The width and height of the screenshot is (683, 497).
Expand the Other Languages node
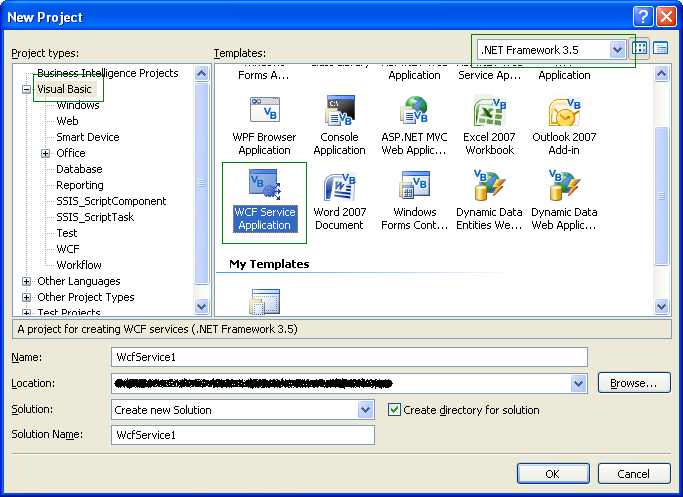[x=27, y=281]
